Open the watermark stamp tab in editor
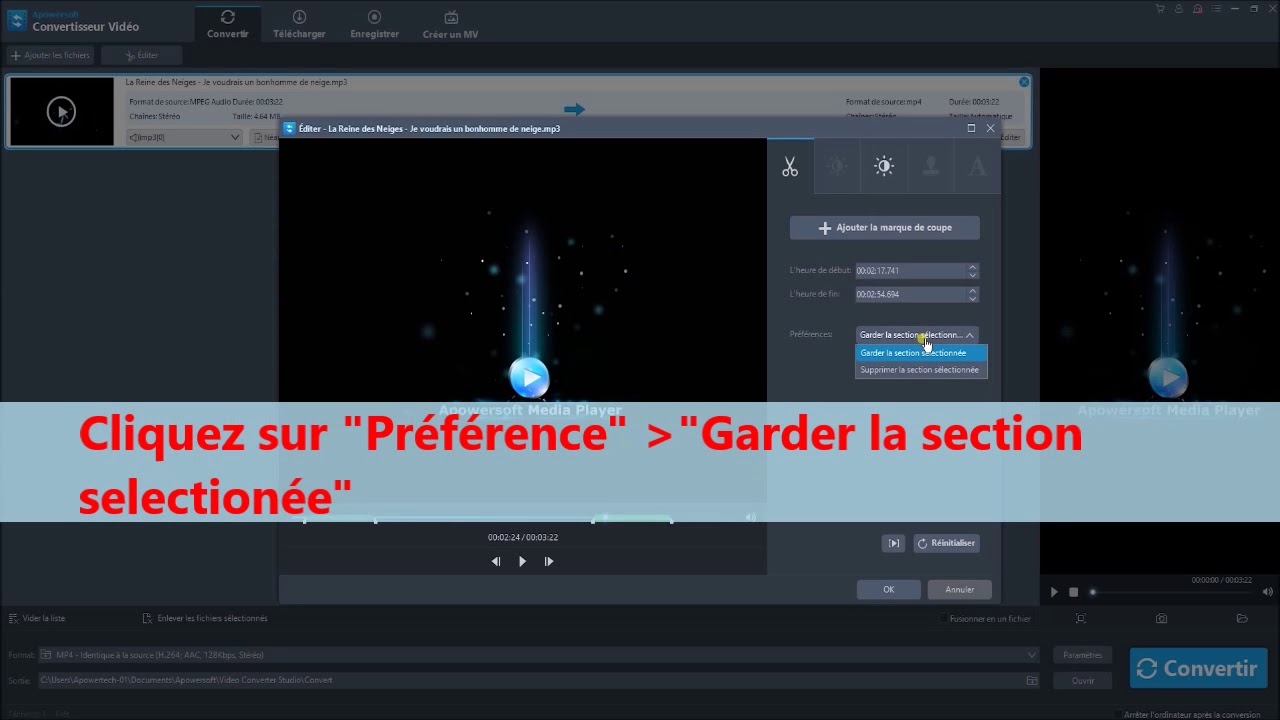 931,167
